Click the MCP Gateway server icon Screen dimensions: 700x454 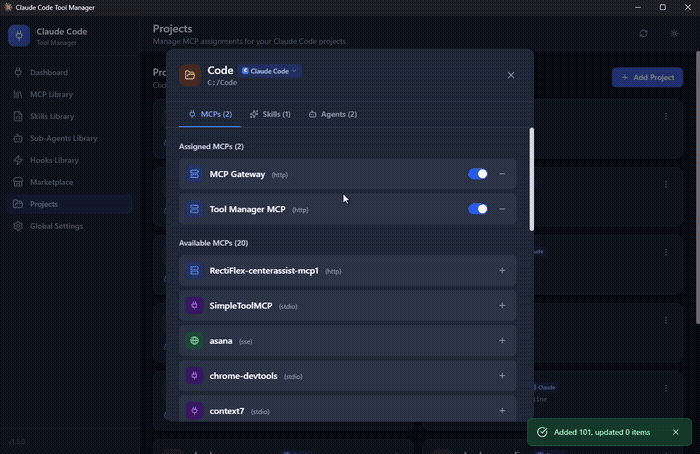point(194,174)
